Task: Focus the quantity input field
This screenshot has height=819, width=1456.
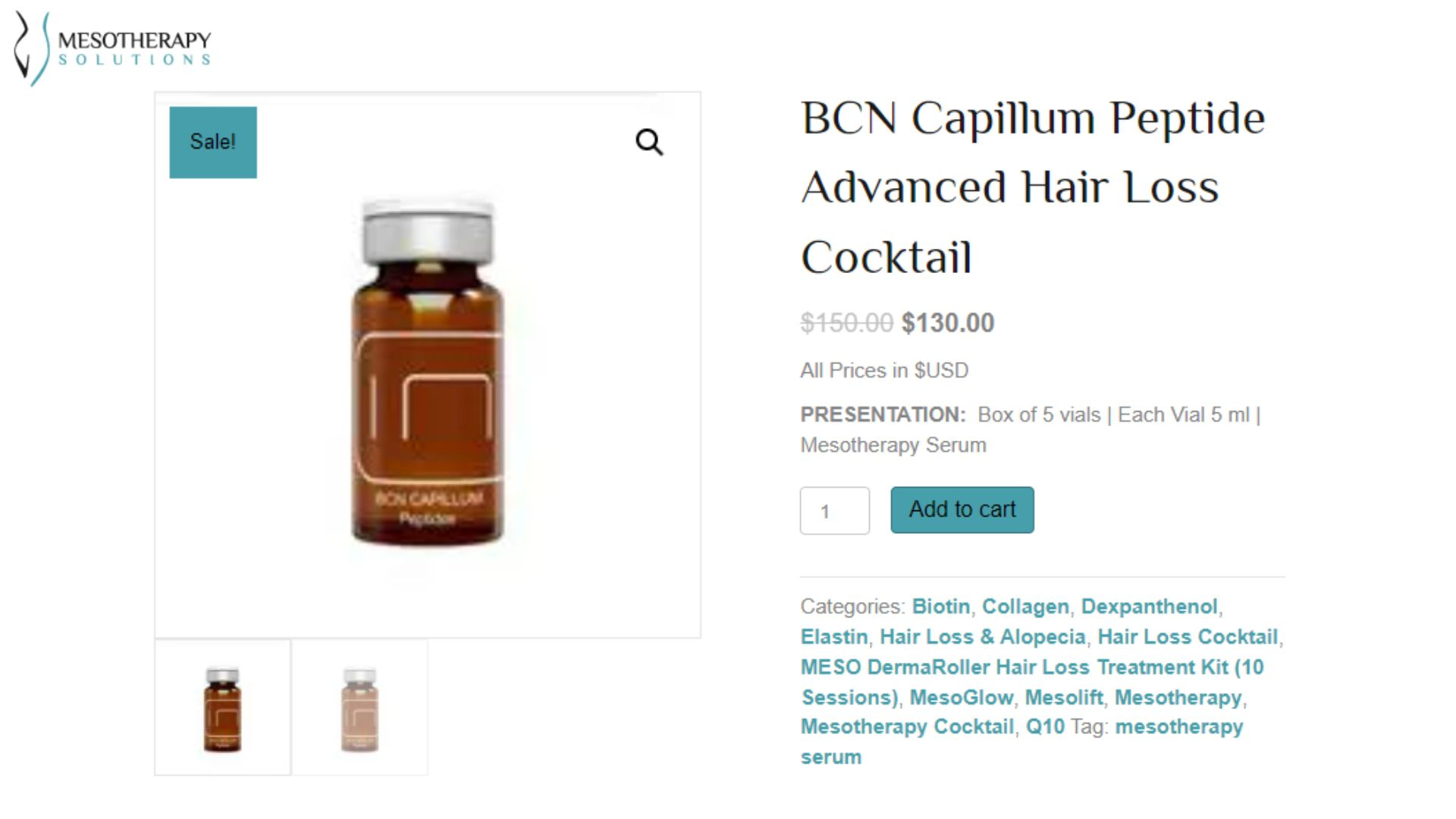Action: [x=835, y=510]
